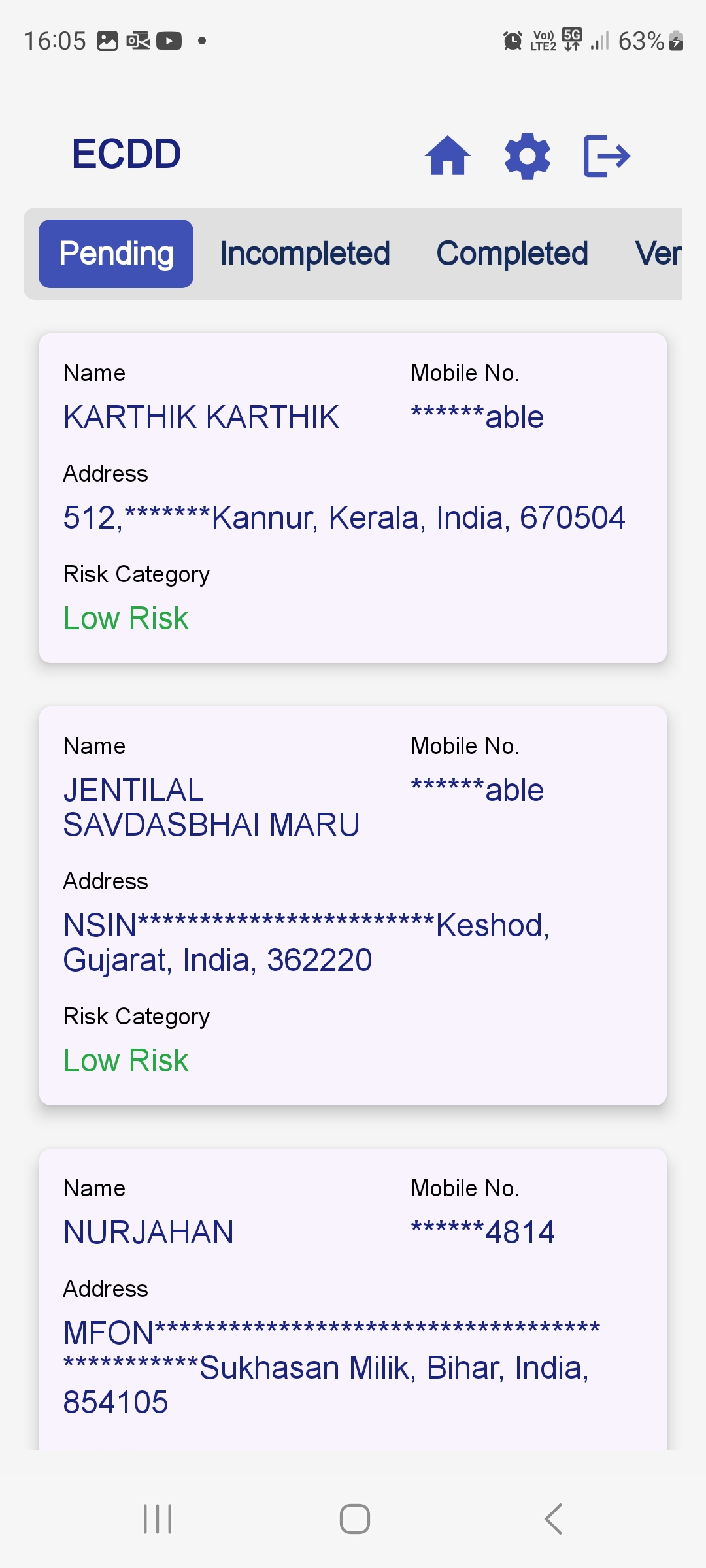Tap the Low Risk label on first card
Screen dimensions: 706x1568
click(126, 617)
